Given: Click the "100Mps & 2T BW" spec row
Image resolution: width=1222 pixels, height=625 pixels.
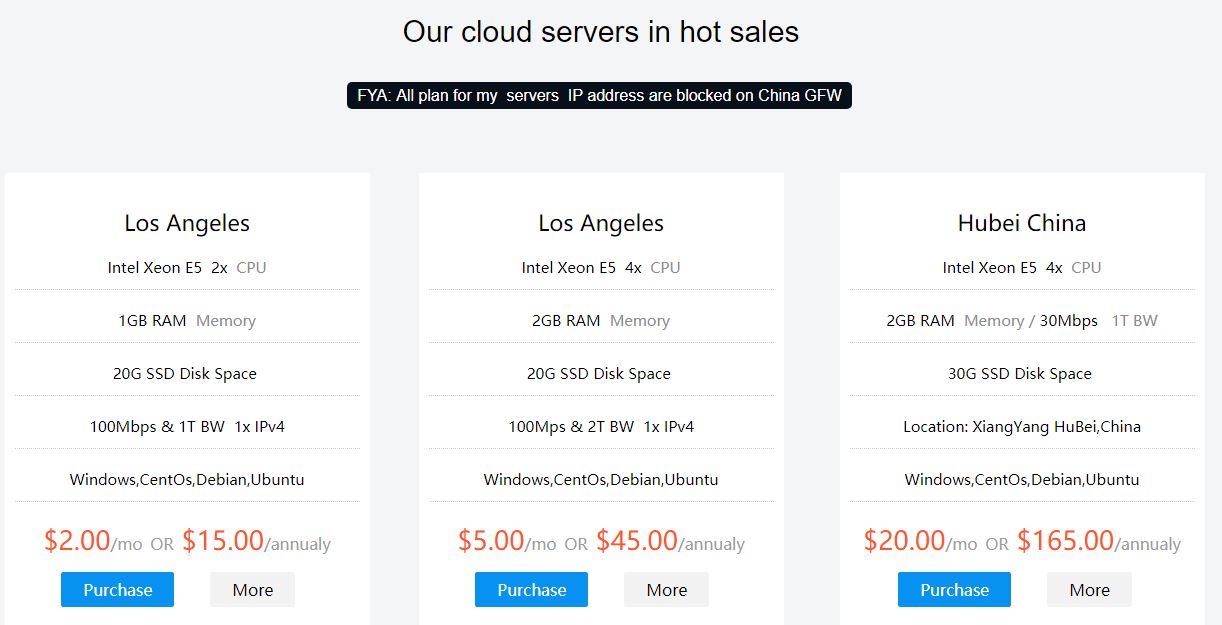Looking at the screenshot, I should (600, 427).
